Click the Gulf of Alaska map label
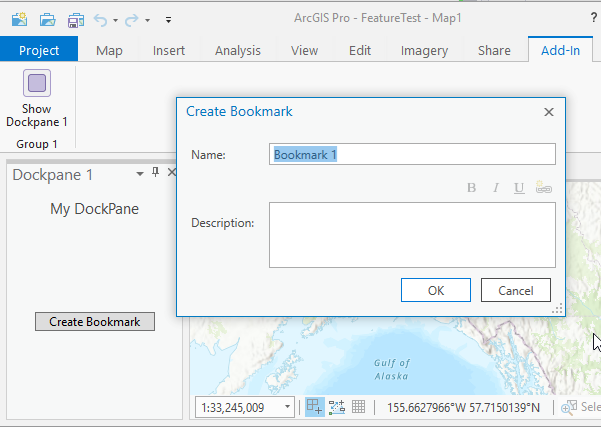 click(x=392, y=369)
